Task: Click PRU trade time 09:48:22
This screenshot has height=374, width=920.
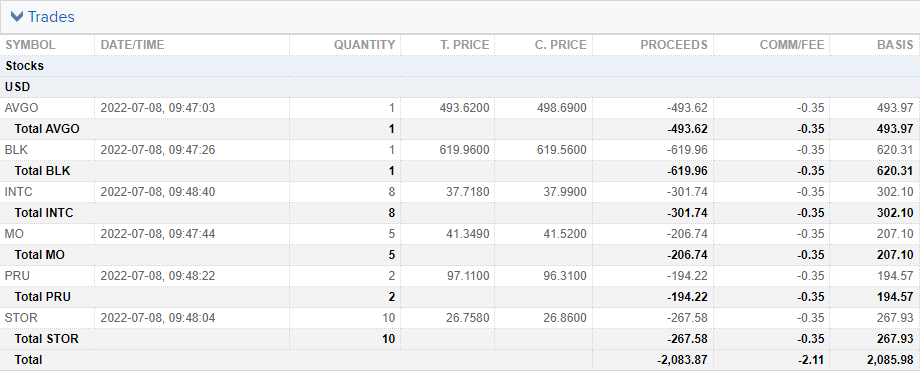Action: point(158,276)
